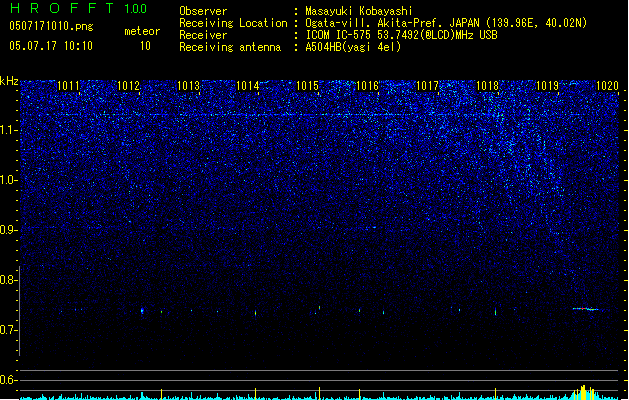The width and height of the screenshot is (629, 400).
Task: Click the A504HB(yagi 4el) antenna value
Action: click(353, 47)
